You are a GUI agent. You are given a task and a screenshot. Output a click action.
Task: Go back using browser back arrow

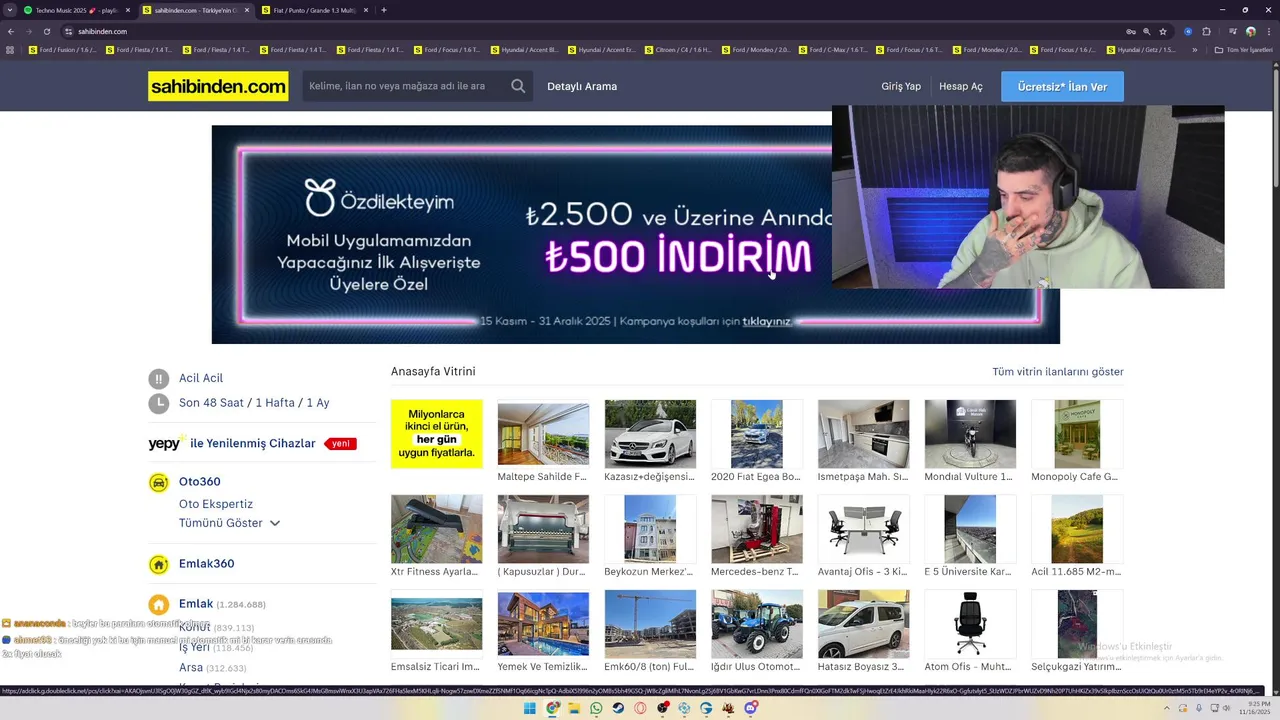[11, 31]
